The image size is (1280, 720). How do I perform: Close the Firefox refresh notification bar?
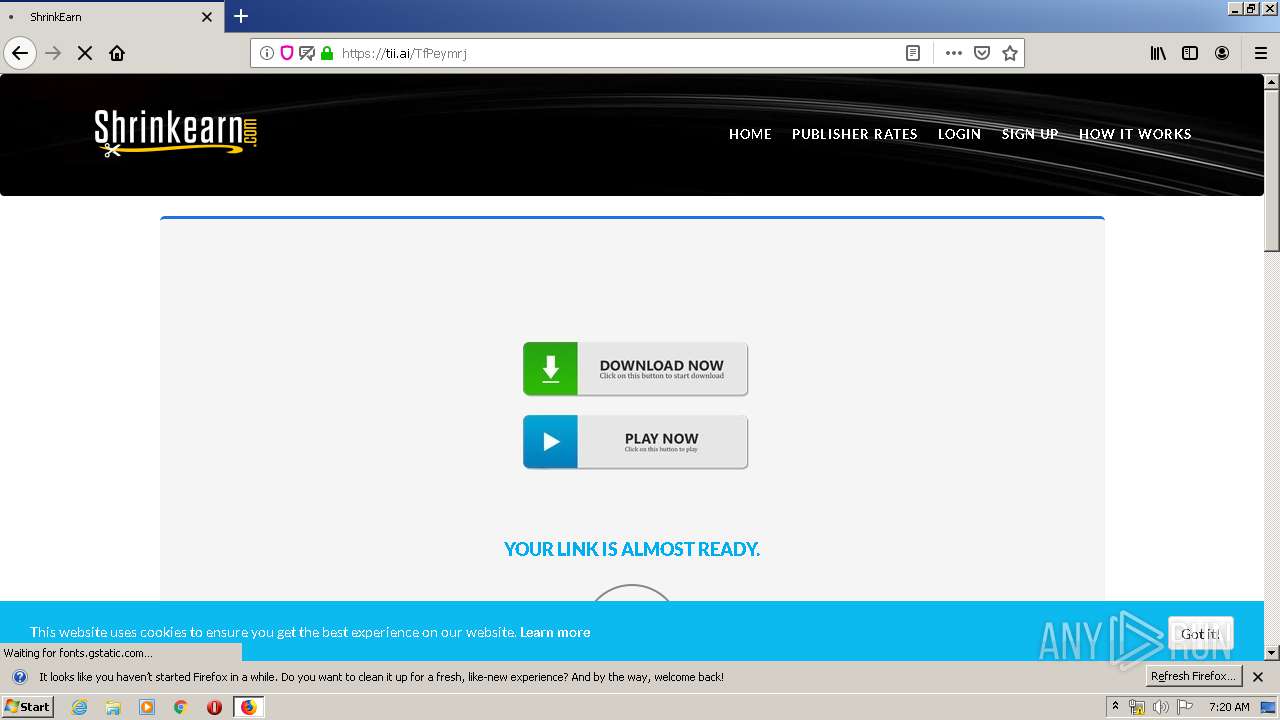[x=1258, y=677]
